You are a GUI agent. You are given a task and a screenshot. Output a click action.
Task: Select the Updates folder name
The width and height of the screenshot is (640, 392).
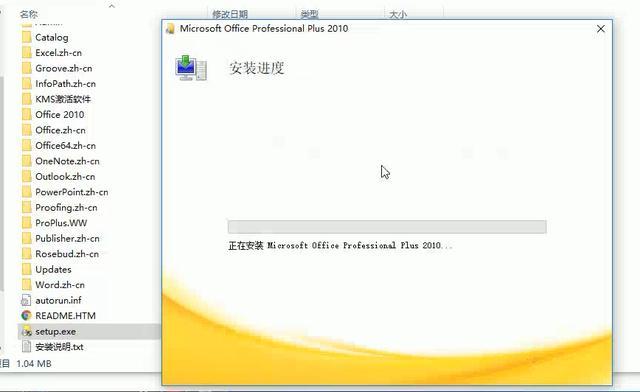[x=53, y=270]
